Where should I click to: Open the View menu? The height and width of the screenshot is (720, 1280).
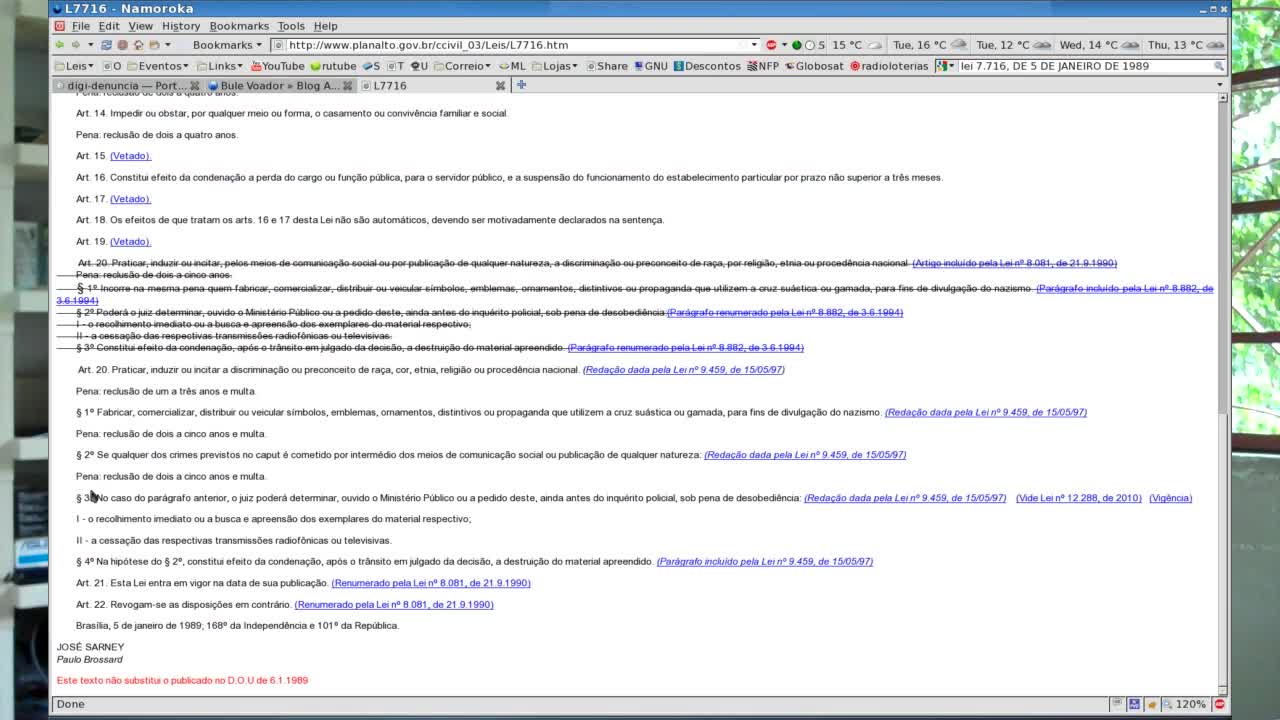[140, 26]
